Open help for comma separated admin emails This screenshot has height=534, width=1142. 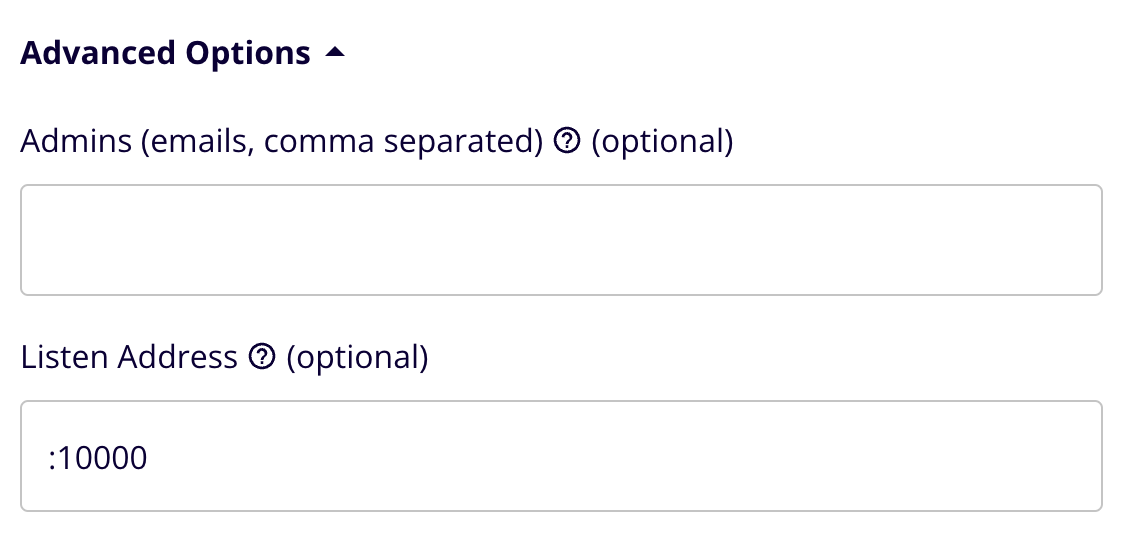tap(566, 143)
